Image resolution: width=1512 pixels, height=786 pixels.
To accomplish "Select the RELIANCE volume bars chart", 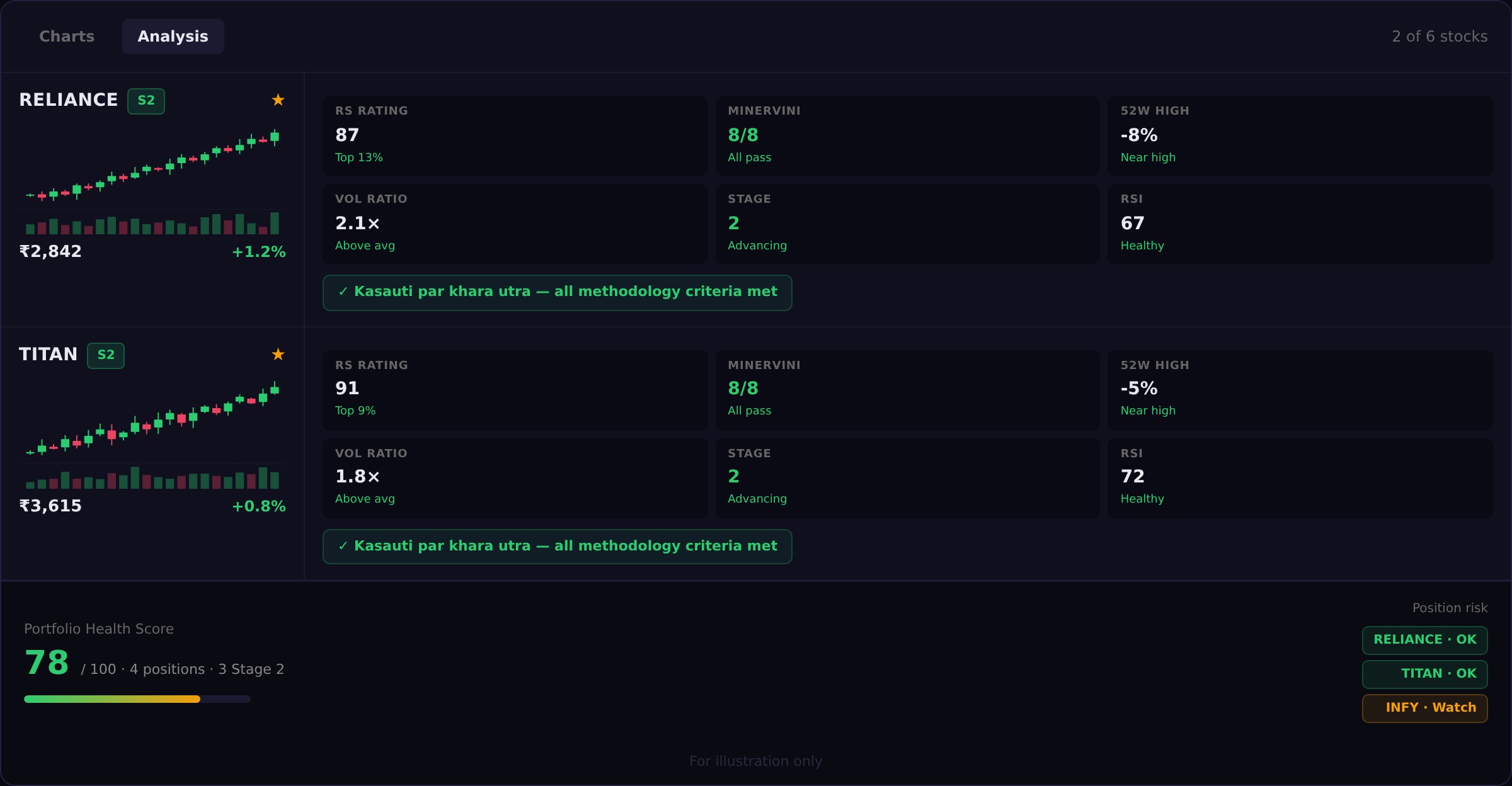I will (152, 223).
